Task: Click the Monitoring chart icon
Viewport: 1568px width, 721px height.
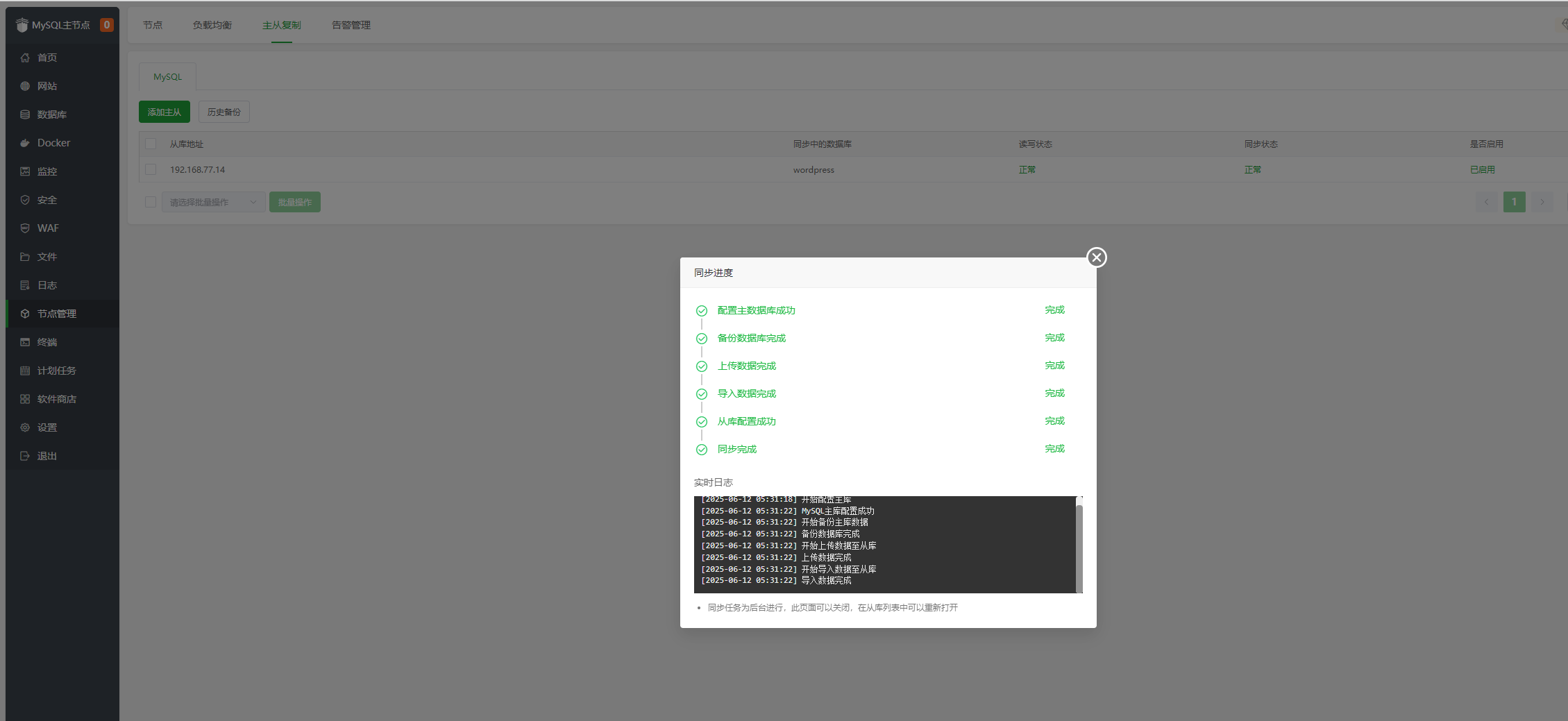Action: (x=25, y=171)
